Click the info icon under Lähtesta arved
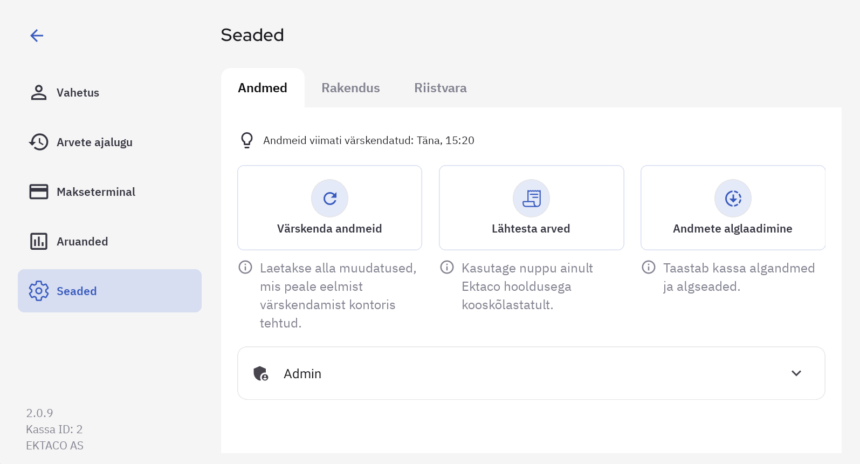The image size is (860, 464). click(x=446, y=268)
